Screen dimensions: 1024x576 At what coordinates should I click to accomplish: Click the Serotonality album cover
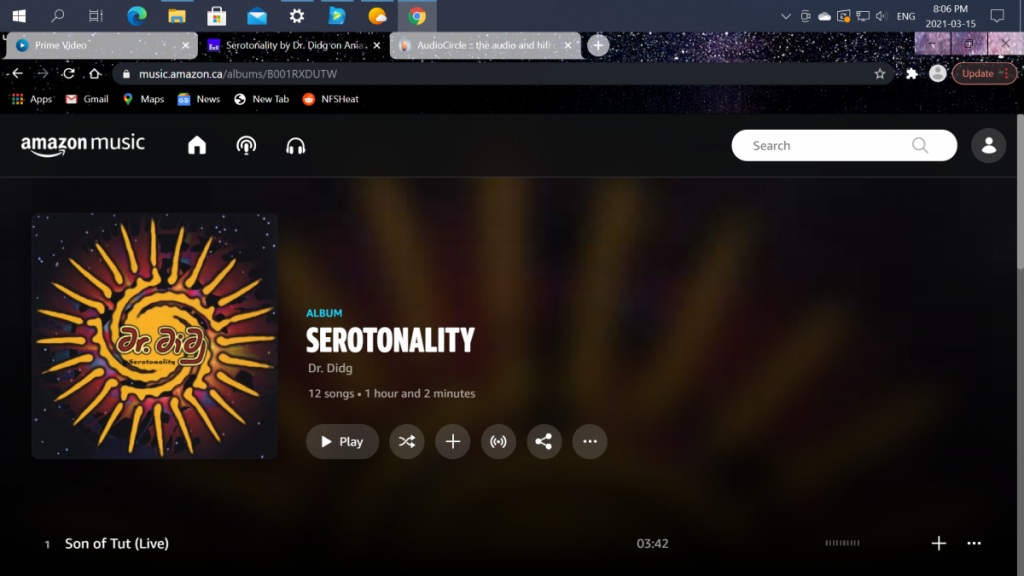155,336
